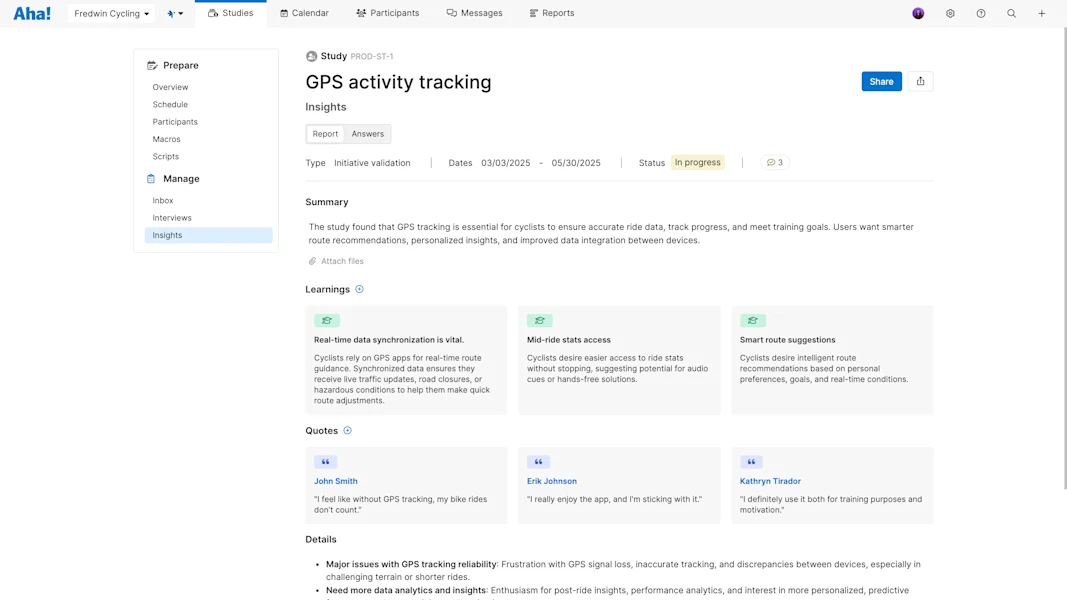The width and height of the screenshot is (1067, 600).
Task: Open Schedule in the sidebar
Action: pyautogui.click(x=170, y=104)
